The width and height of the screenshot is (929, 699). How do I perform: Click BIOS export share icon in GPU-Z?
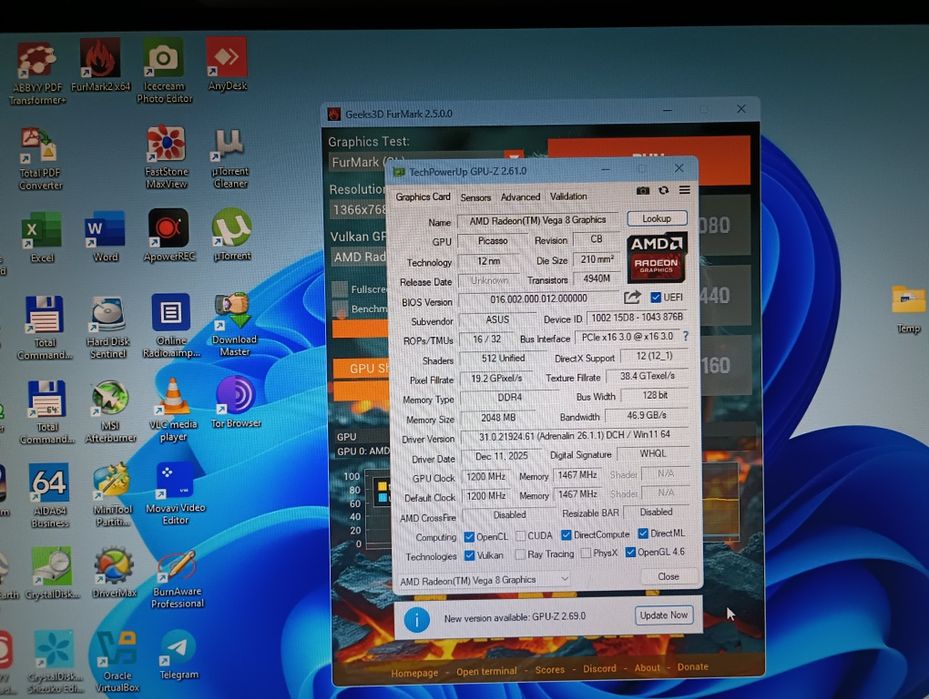point(633,297)
